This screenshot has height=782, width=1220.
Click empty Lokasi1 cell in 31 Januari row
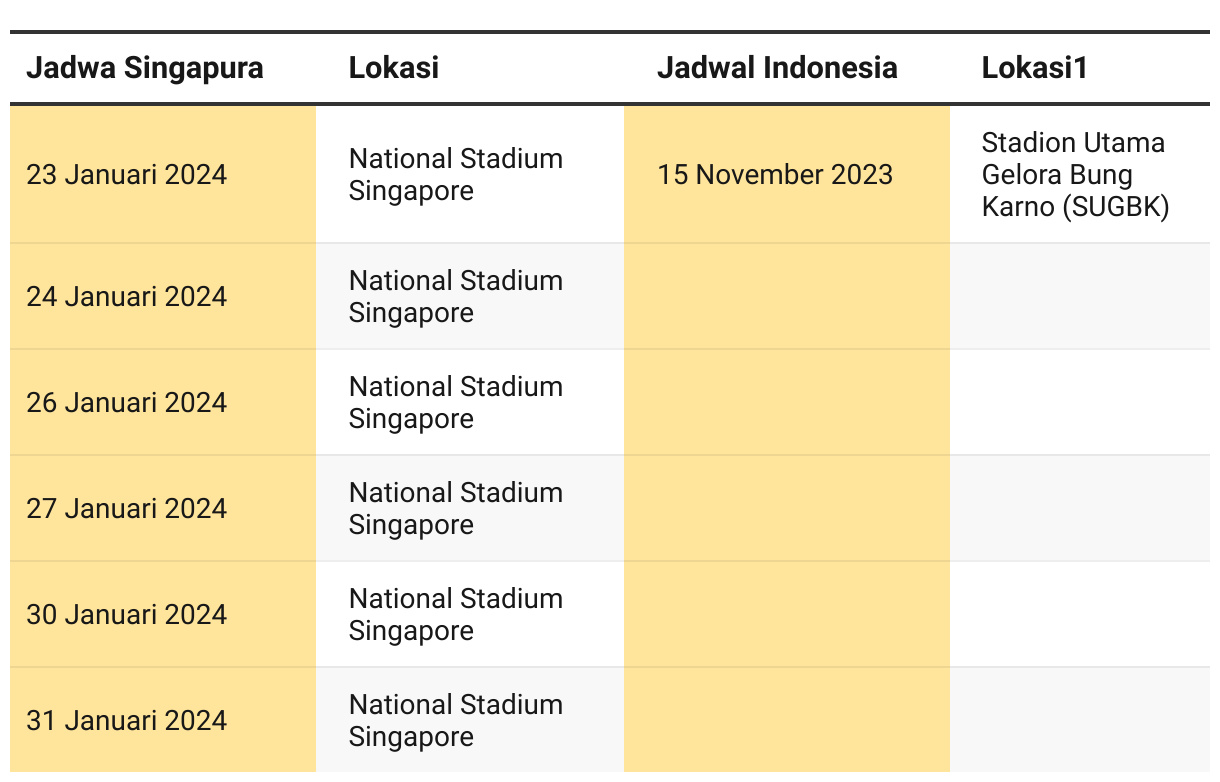click(1080, 720)
